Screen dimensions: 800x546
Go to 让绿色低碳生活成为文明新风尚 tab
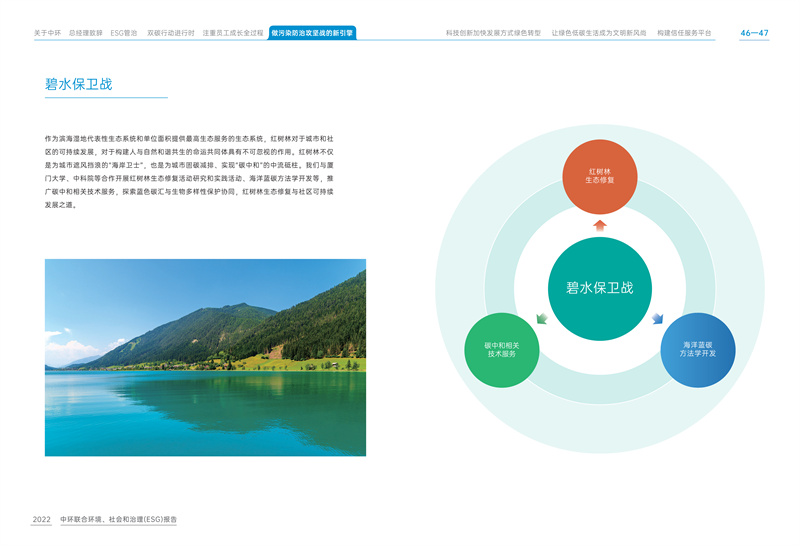tap(599, 33)
